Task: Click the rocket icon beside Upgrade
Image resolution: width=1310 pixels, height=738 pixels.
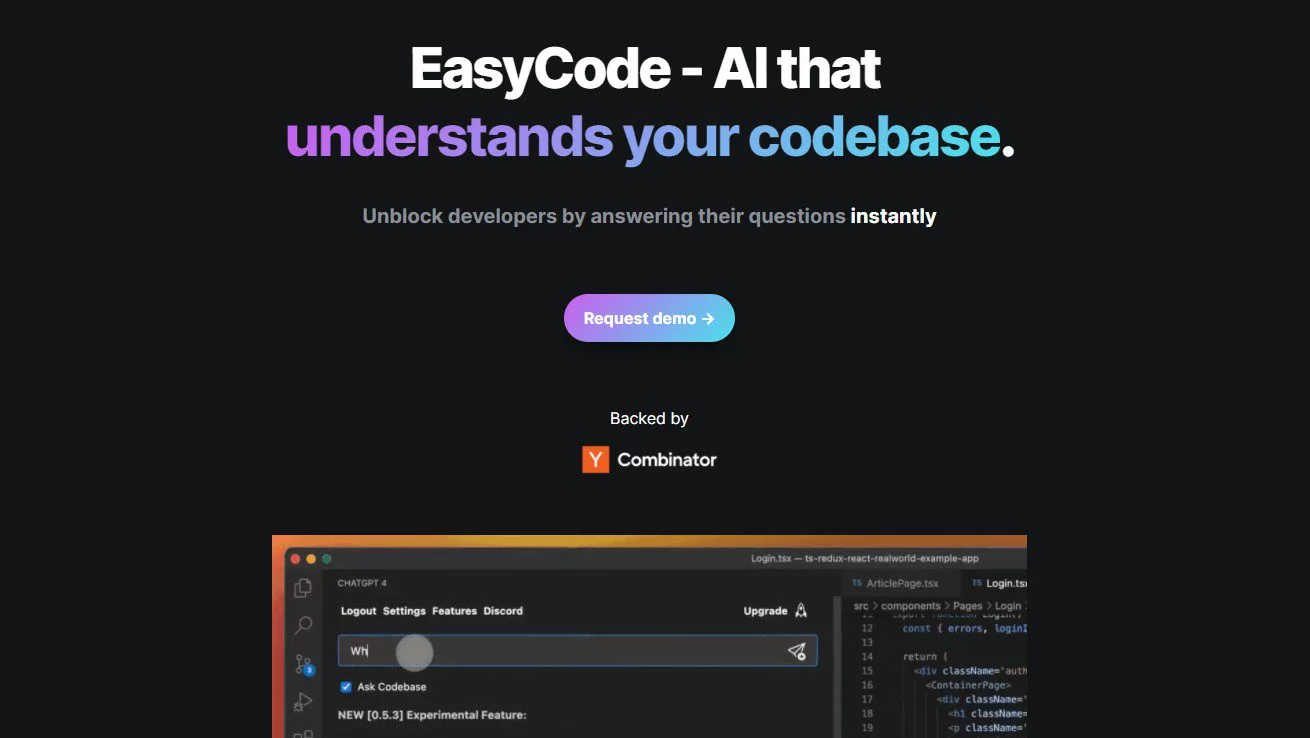Action: point(801,610)
